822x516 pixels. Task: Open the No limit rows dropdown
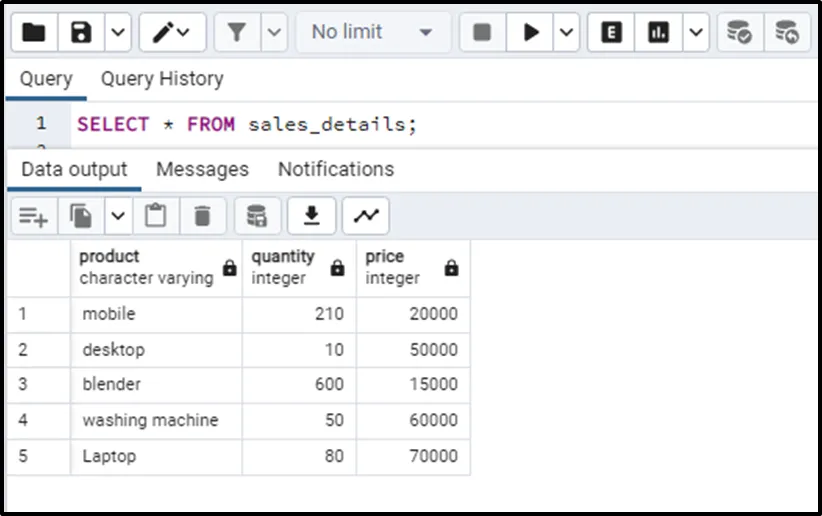(x=372, y=33)
